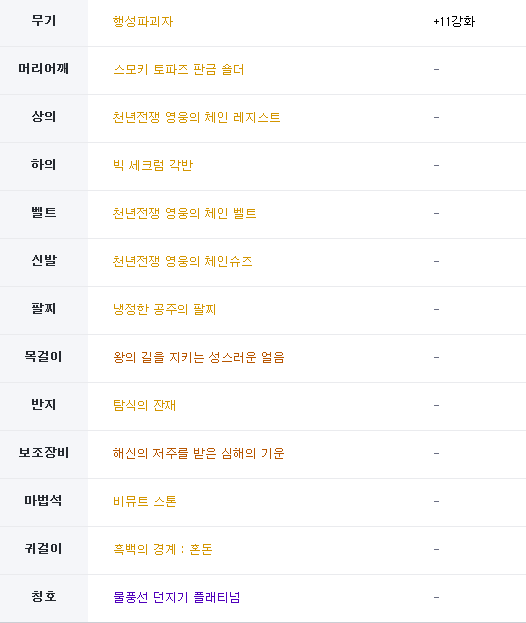Select the 목걸이 slot label

pyautogui.click(x=44, y=356)
